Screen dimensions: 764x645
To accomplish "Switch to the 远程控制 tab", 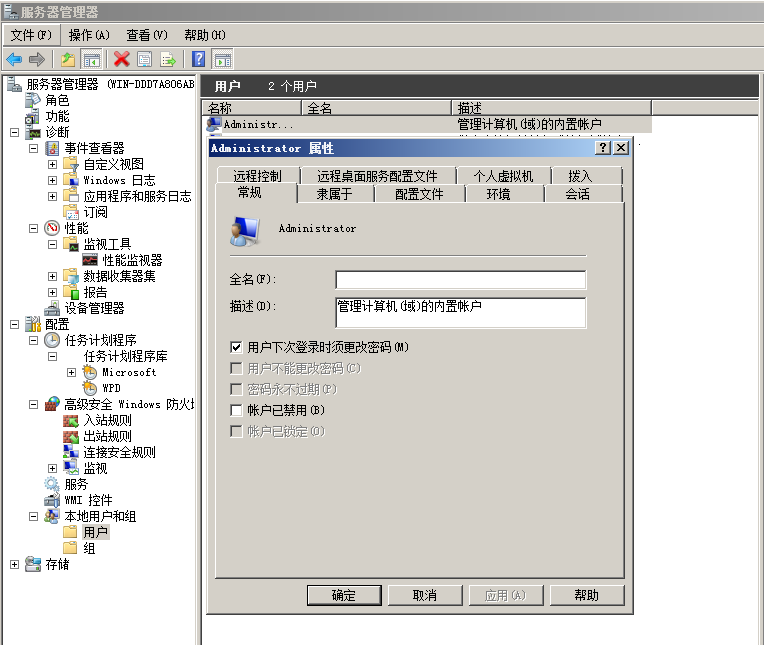I will tap(257, 176).
